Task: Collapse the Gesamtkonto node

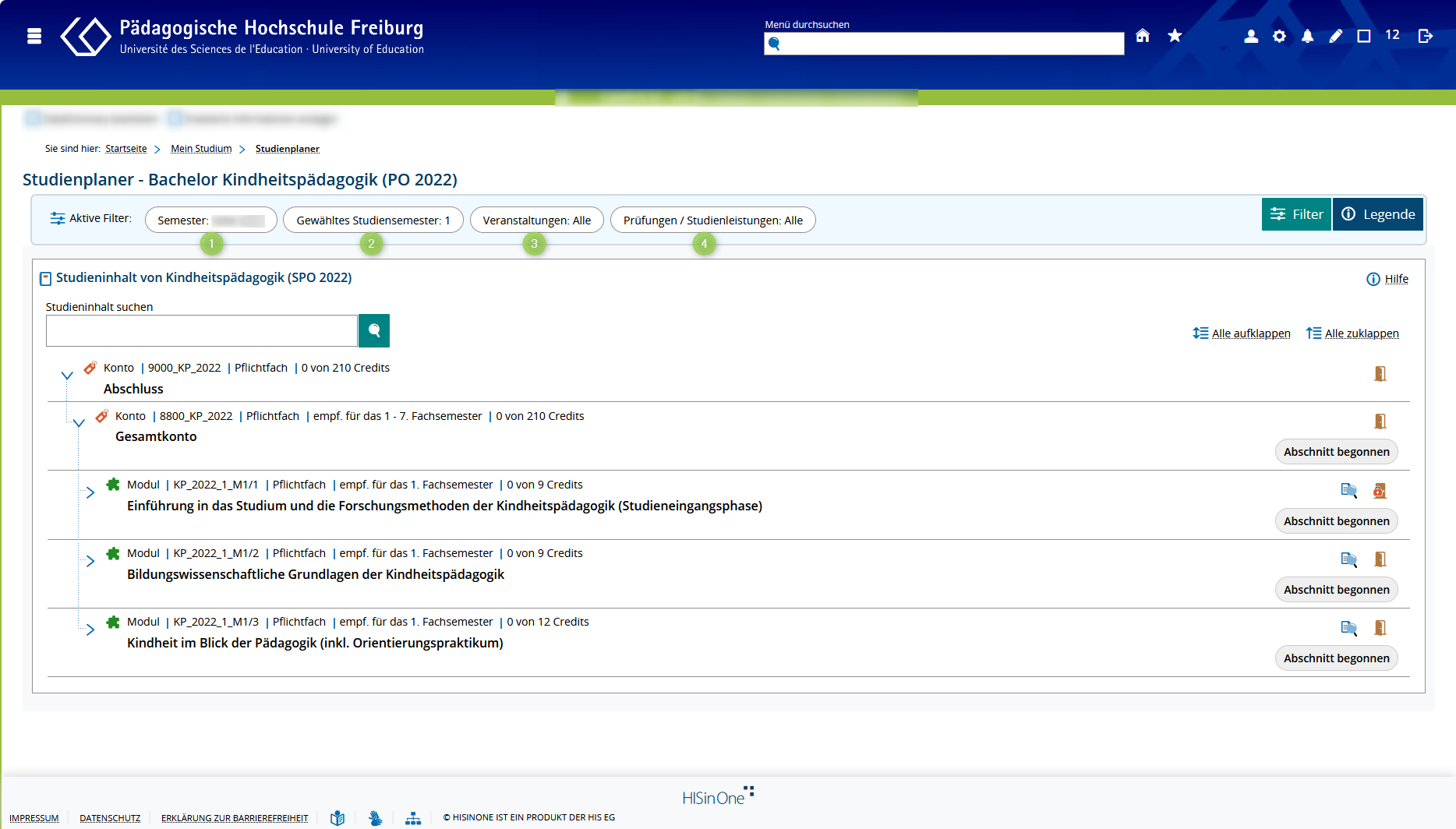Action: [79, 424]
